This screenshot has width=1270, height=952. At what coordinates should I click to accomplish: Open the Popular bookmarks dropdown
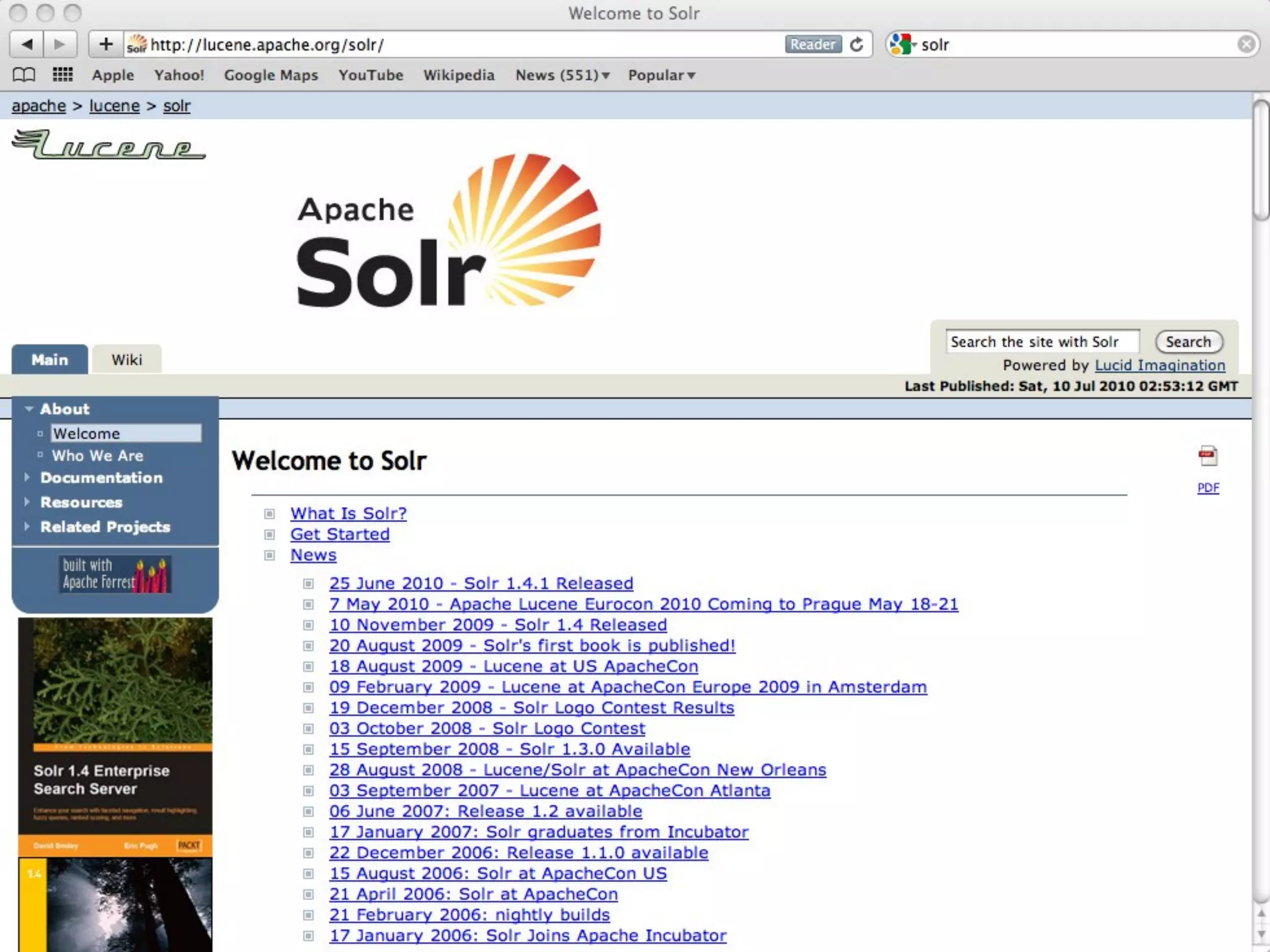click(661, 76)
